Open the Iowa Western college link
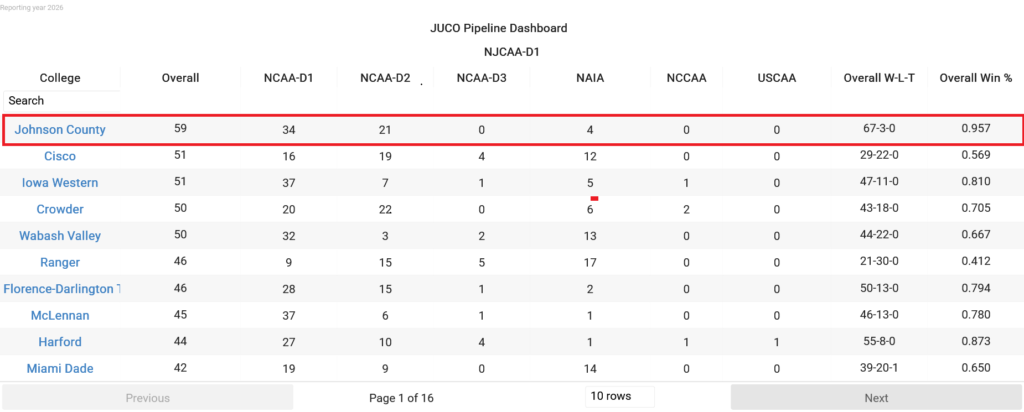Image resolution: width=1024 pixels, height=412 pixels. click(60, 183)
